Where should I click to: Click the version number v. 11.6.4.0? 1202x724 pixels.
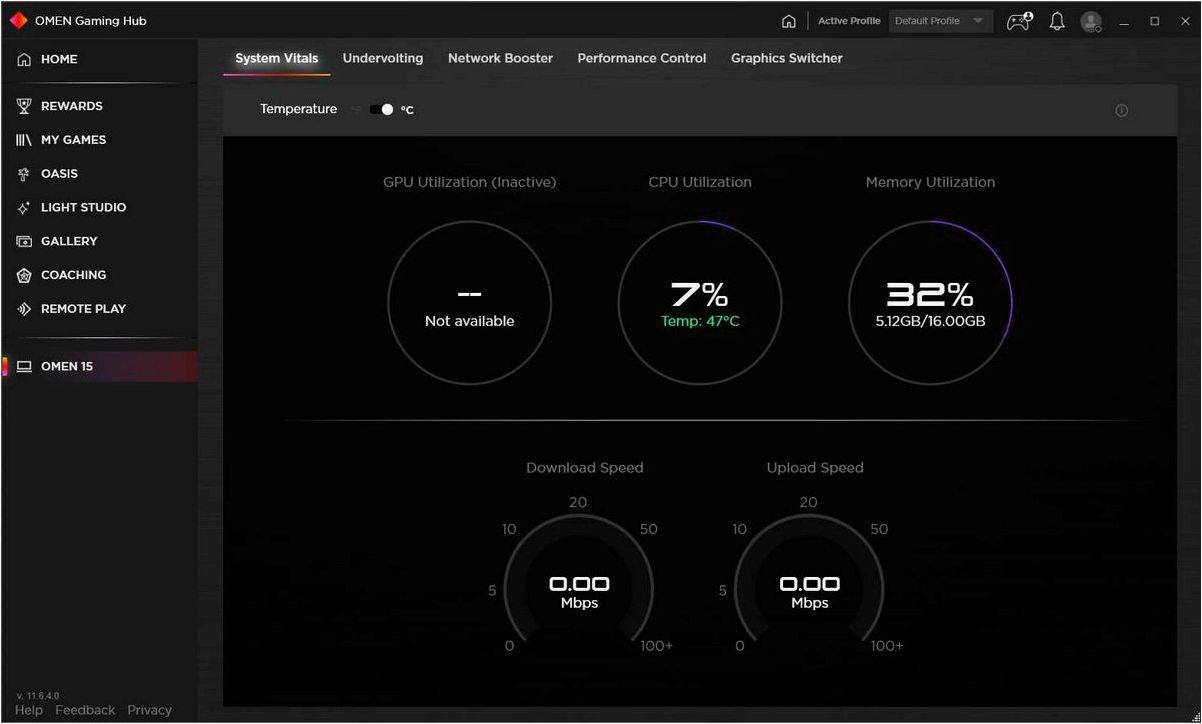pos(38,696)
